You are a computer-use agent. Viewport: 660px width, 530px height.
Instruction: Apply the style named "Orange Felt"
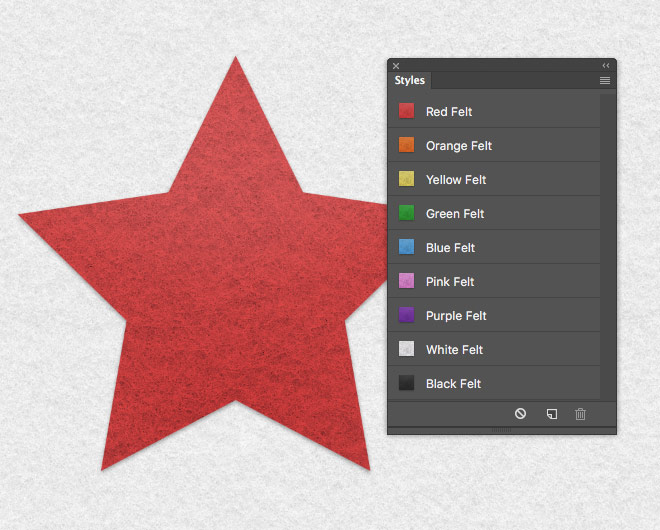(494, 145)
